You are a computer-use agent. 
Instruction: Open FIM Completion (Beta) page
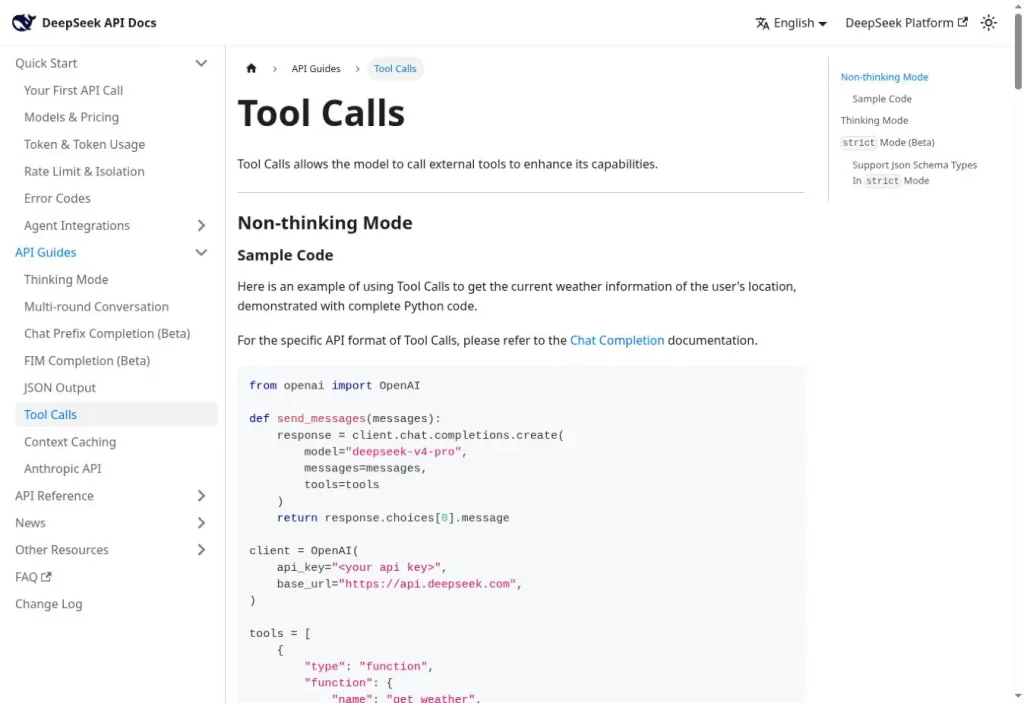[x=87, y=361]
